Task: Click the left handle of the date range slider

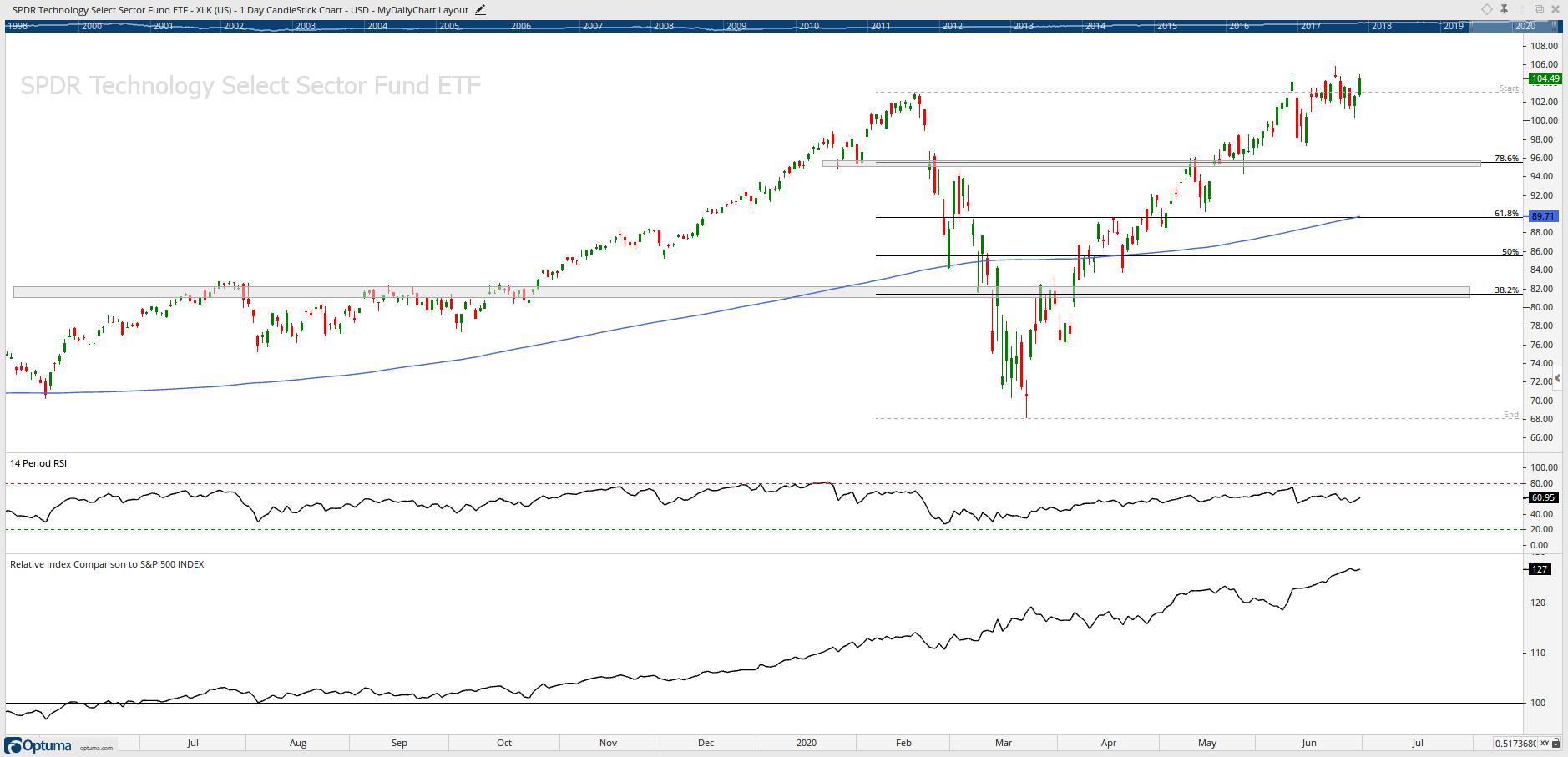Action: coord(1472,26)
